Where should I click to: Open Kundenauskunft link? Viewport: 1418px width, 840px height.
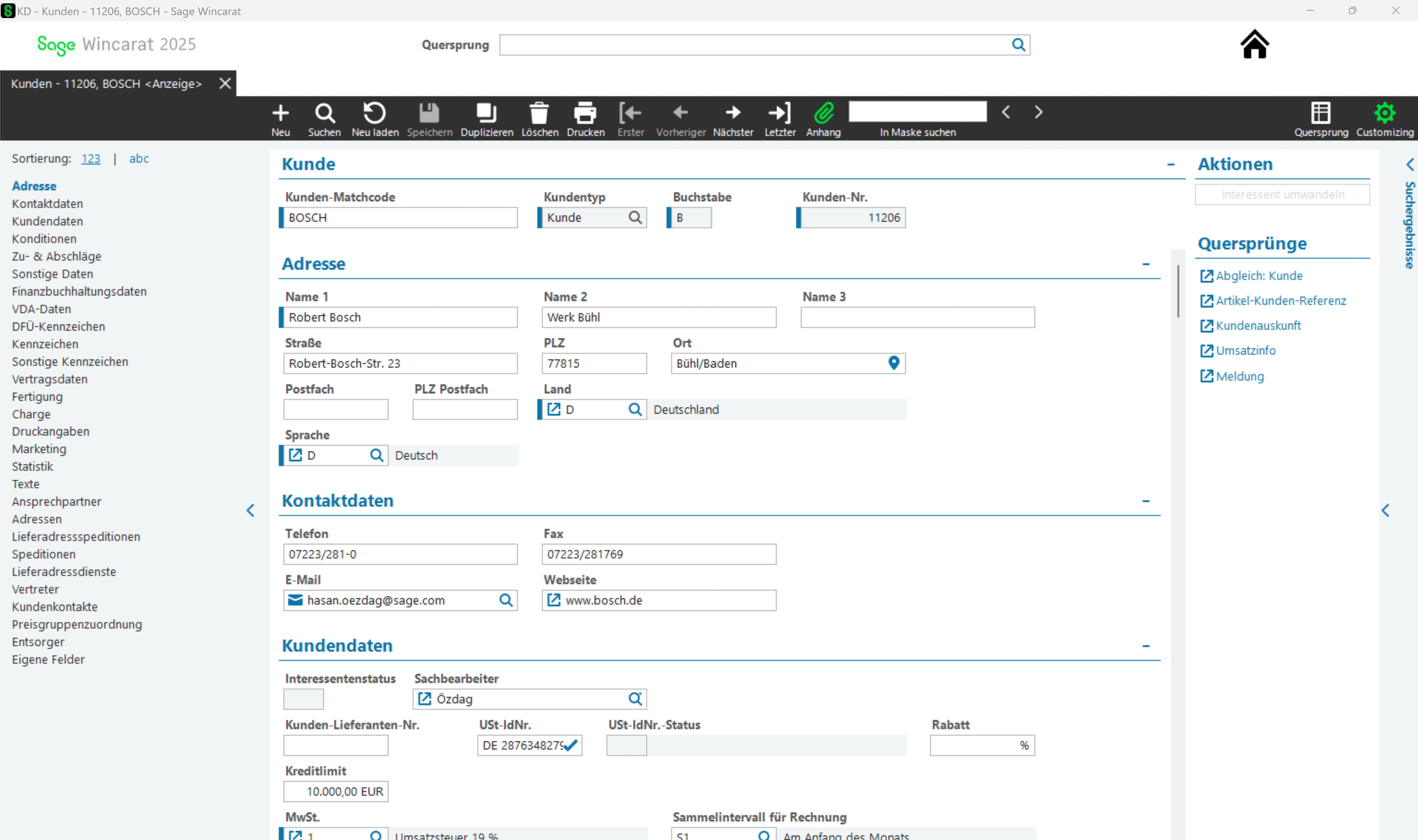1258,325
